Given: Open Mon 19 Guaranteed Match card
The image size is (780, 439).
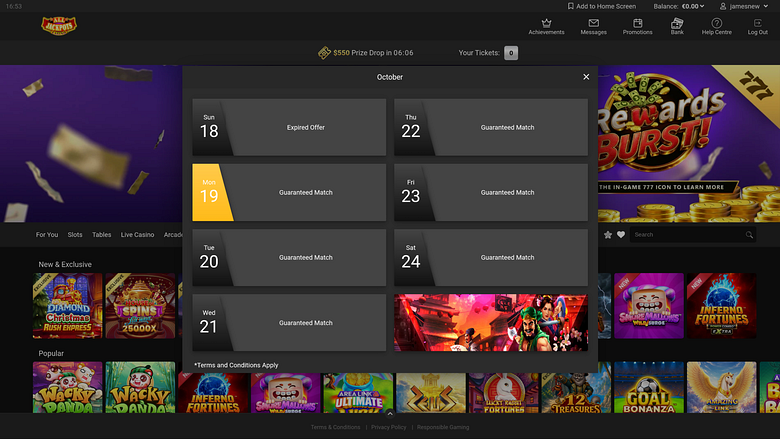Looking at the screenshot, I should (x=289, y=192).
